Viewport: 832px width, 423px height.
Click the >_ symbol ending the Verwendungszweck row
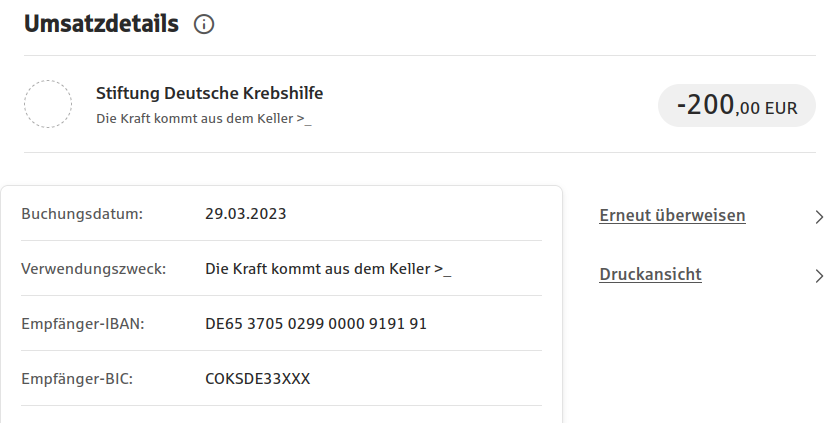point(443,269)
